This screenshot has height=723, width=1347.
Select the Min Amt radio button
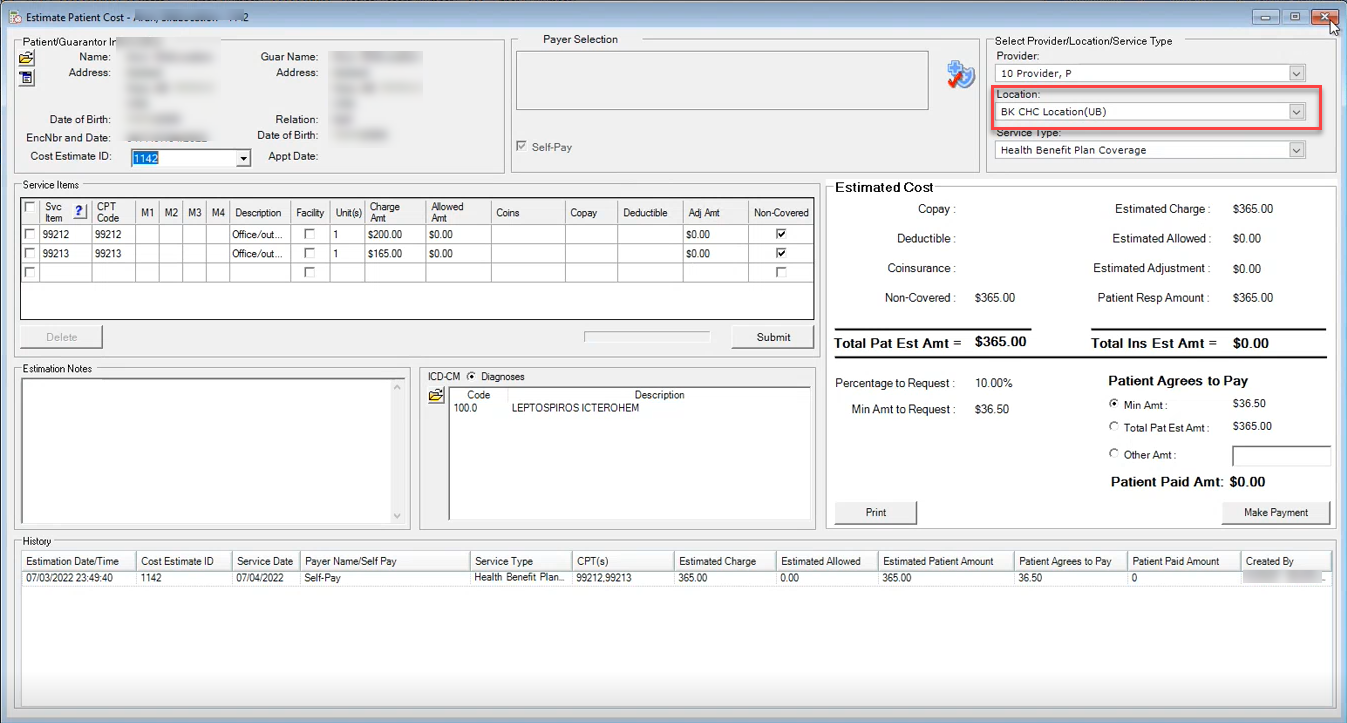[x=1114, y=404]
